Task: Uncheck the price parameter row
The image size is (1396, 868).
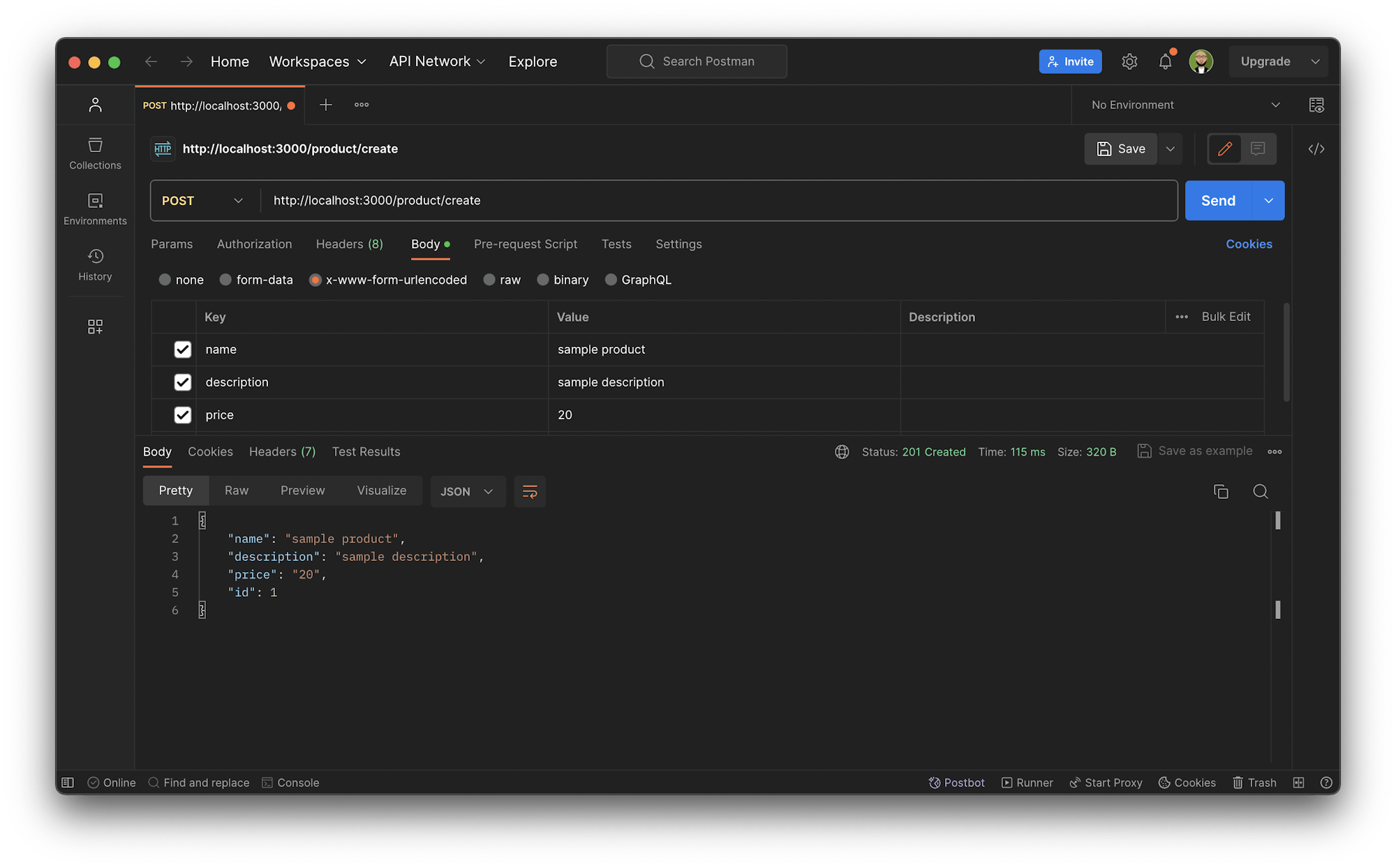Action: [182, 414]
